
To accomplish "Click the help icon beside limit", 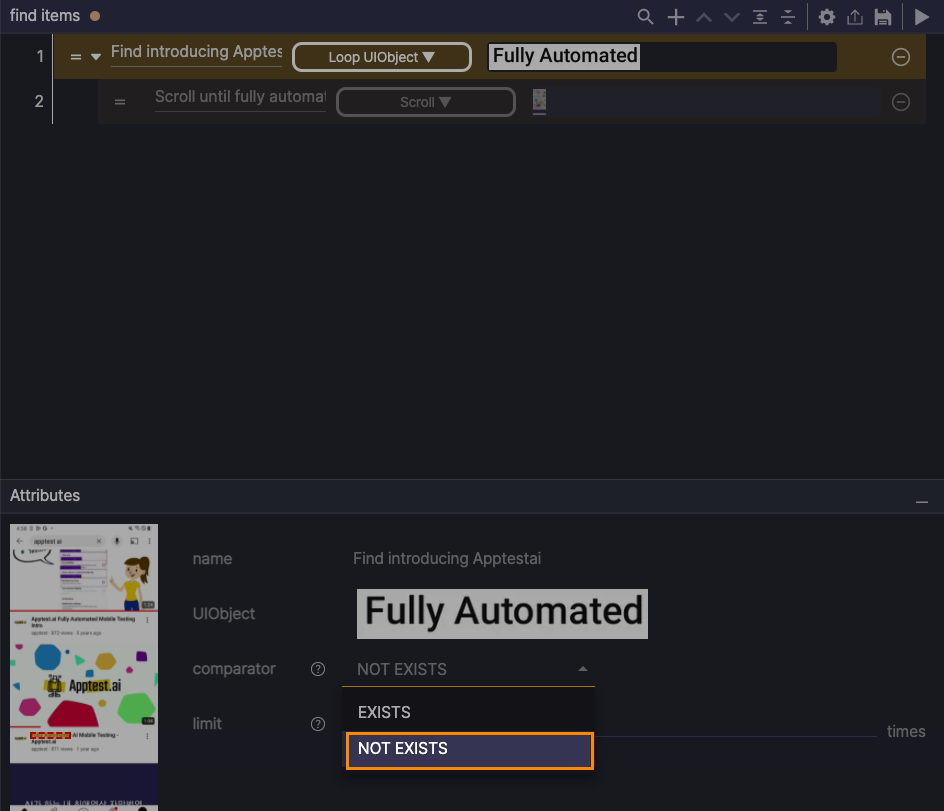I will (318, 724).
